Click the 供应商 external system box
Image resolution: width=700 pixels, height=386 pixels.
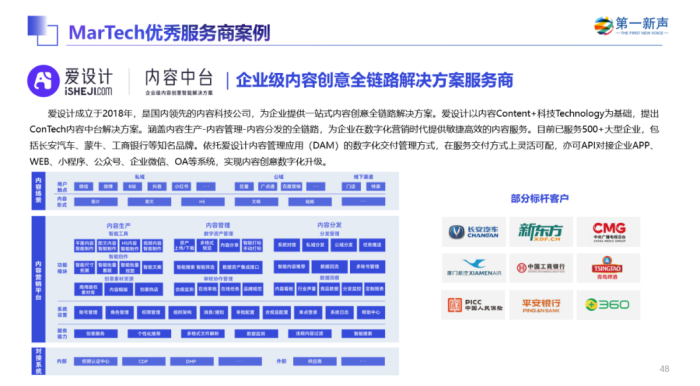(x=315, y=361)
